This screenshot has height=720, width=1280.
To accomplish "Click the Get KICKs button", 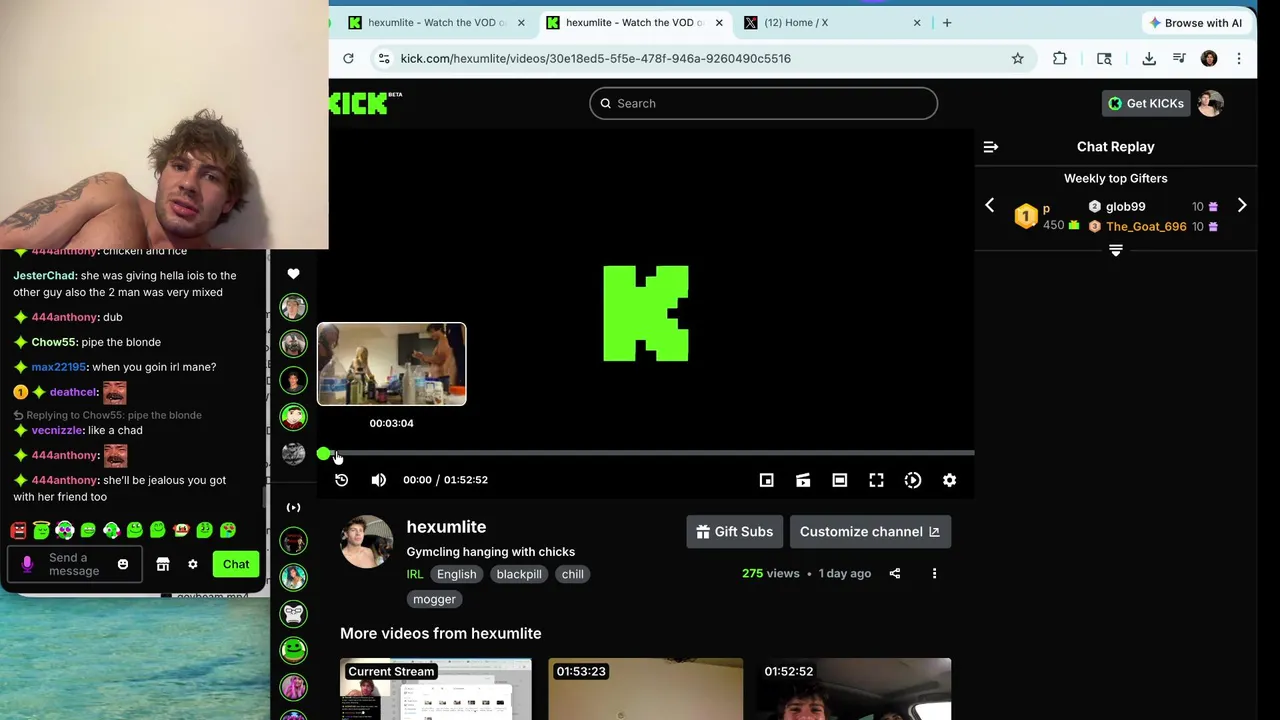I will (1145, 103).
